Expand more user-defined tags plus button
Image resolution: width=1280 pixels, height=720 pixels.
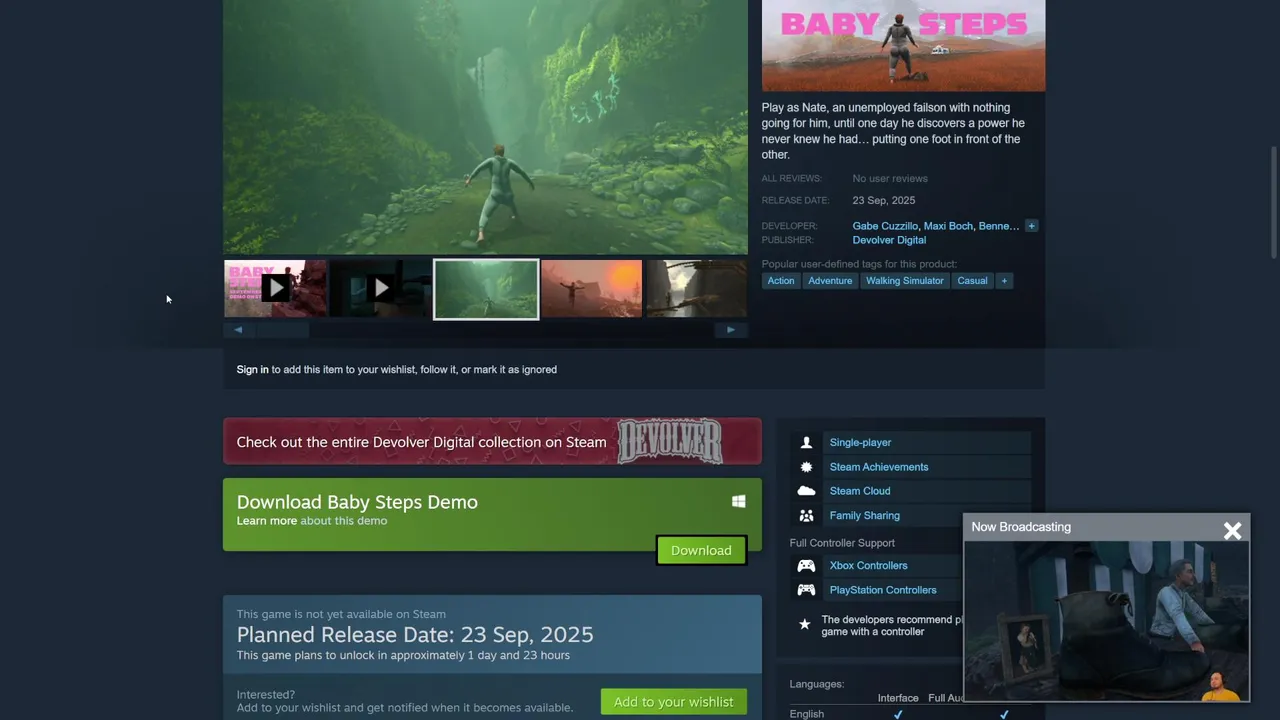click(1004, 281)
